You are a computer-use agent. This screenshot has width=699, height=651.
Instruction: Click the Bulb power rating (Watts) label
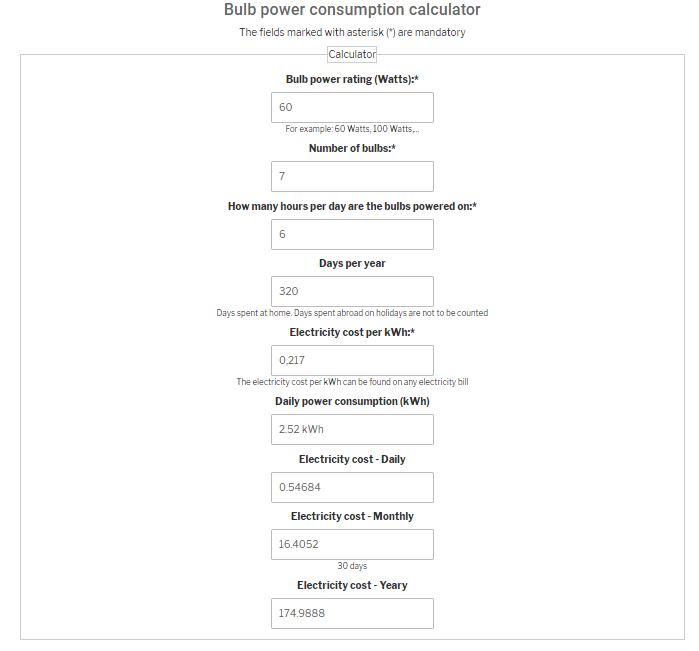click(352, 79)
